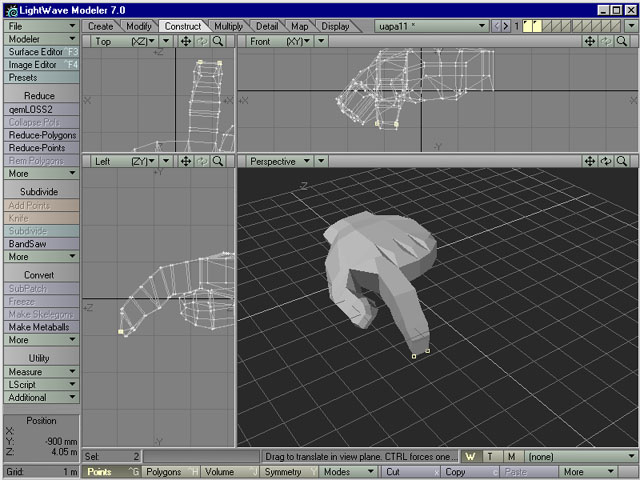Open the Detail tab
640x480 pixels.
point(267,25)
